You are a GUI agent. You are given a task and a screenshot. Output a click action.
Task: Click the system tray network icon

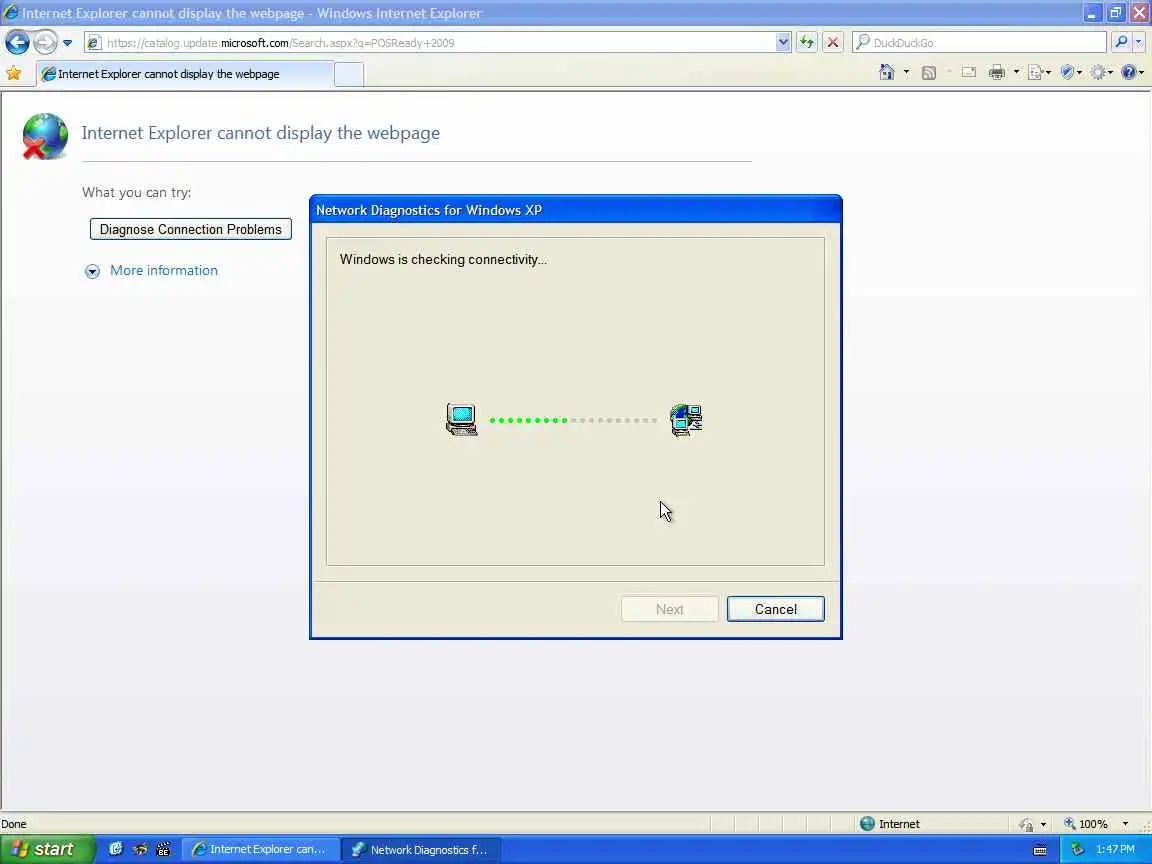click(x=1077, y=849)
